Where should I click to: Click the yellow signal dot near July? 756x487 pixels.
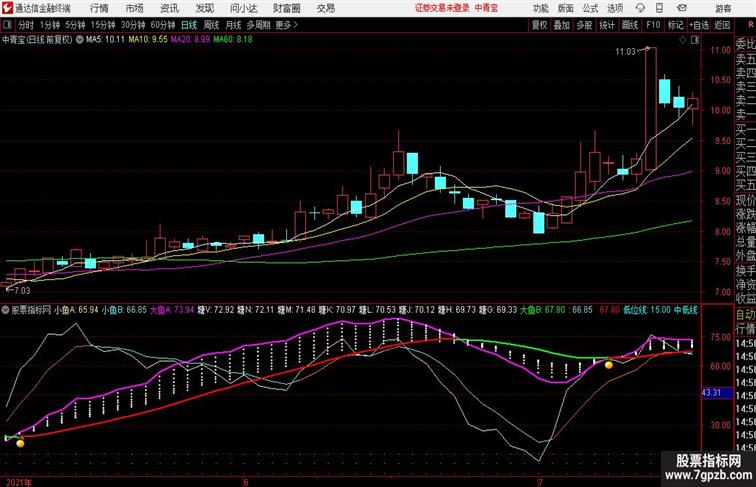(609, 365)
